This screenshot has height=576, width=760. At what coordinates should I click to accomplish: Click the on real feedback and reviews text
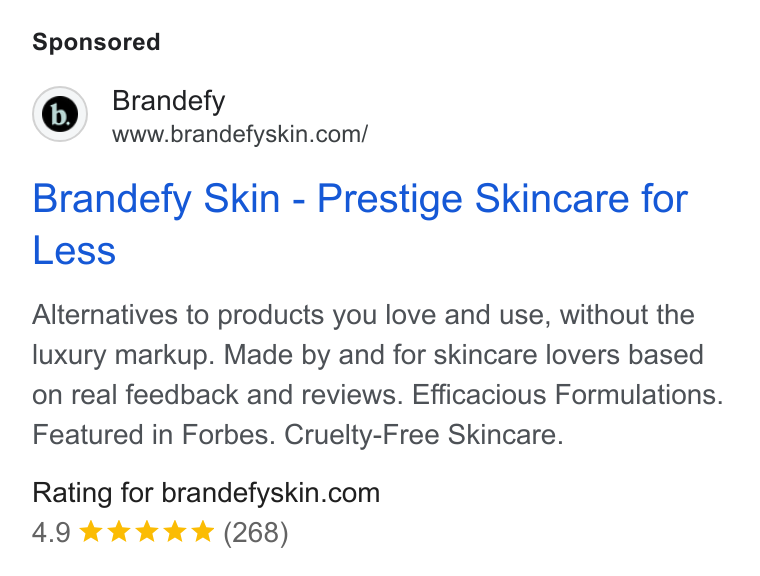click(218, 395)
